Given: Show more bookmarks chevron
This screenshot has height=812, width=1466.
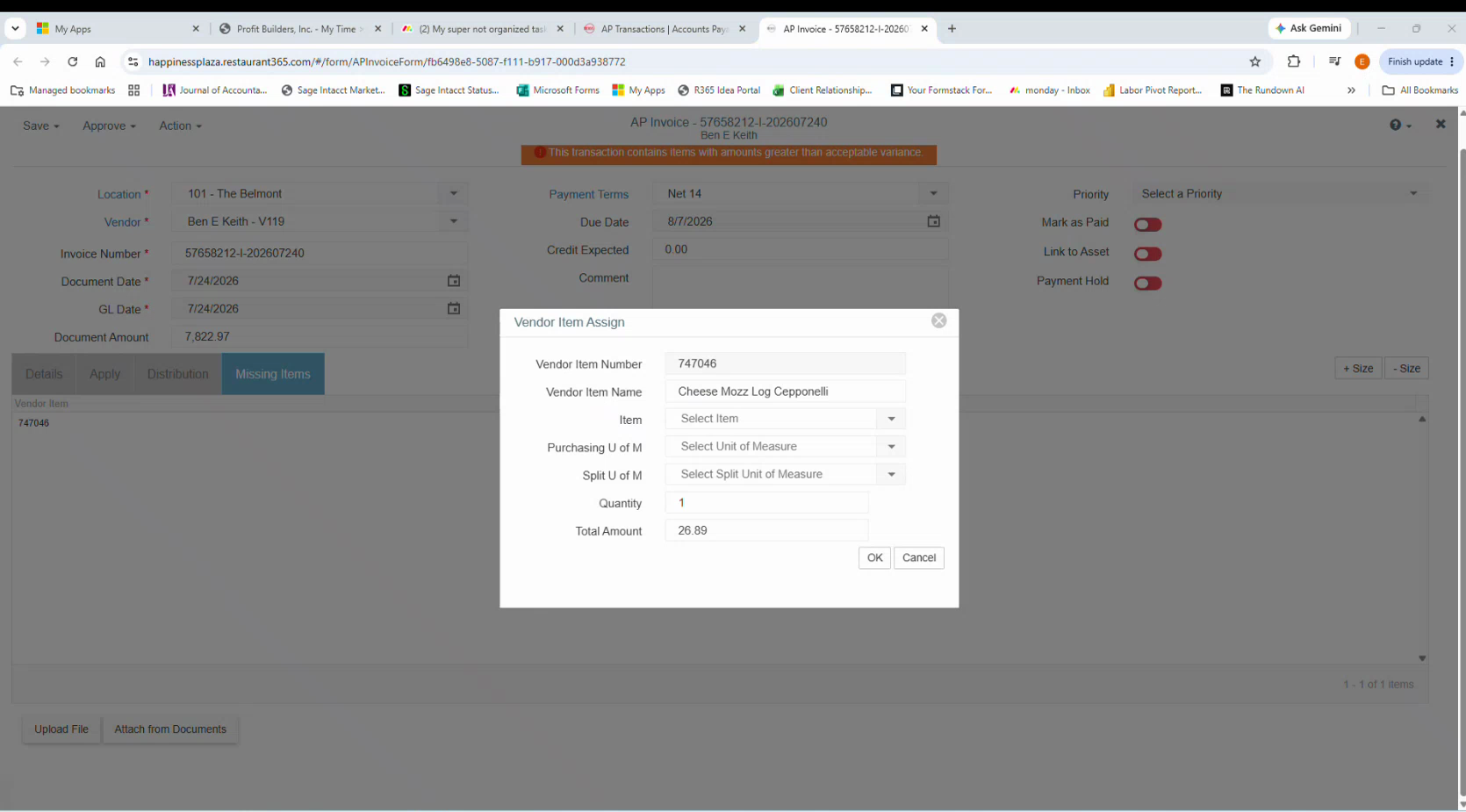Looking at the screenshot, I should coord(1351,90).
